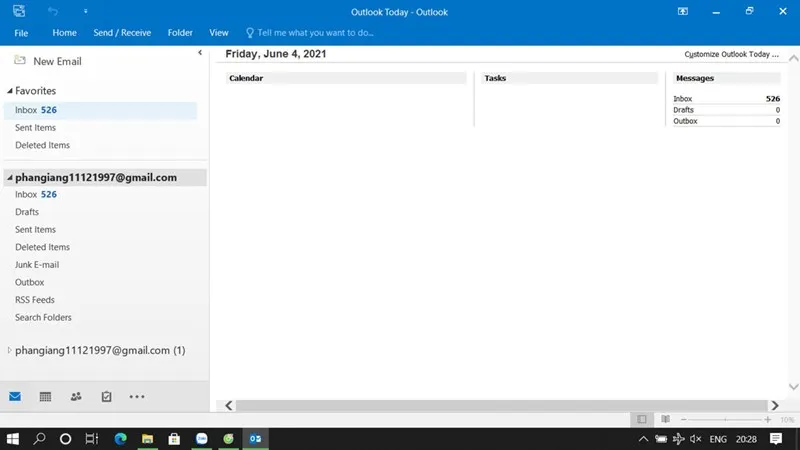The height and width of the screenshot is (450, 800).
Task: Open the account's Inbox 526 folder
Action: click(36, 194)
